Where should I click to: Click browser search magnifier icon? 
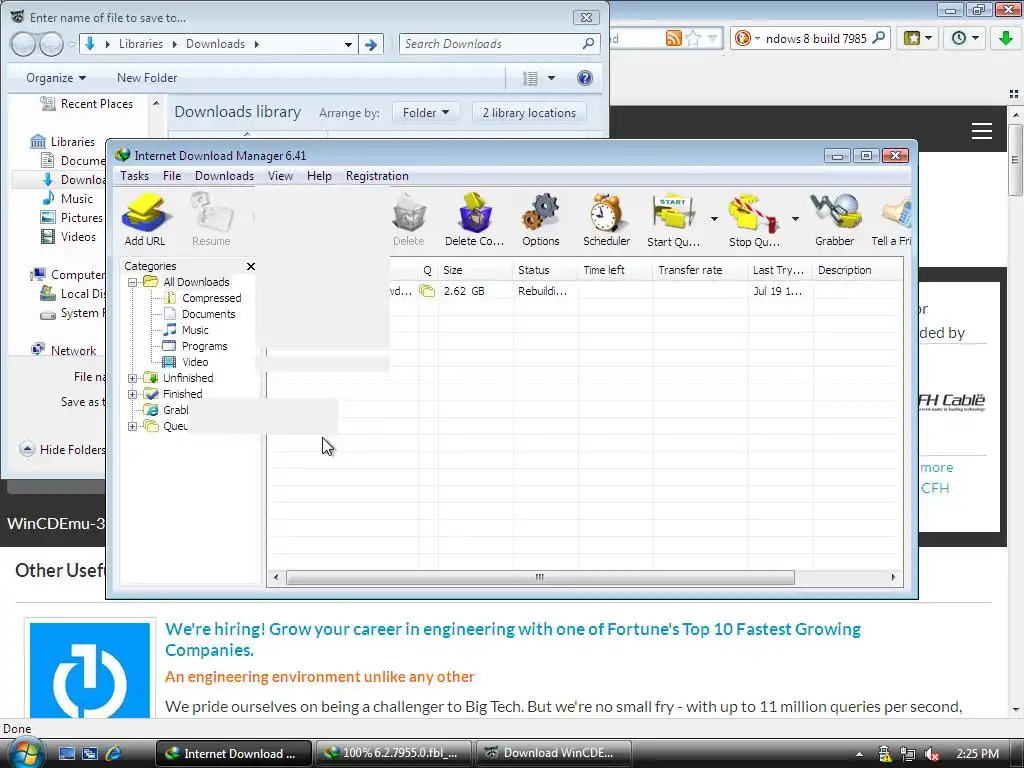click(x=879, y=38)
